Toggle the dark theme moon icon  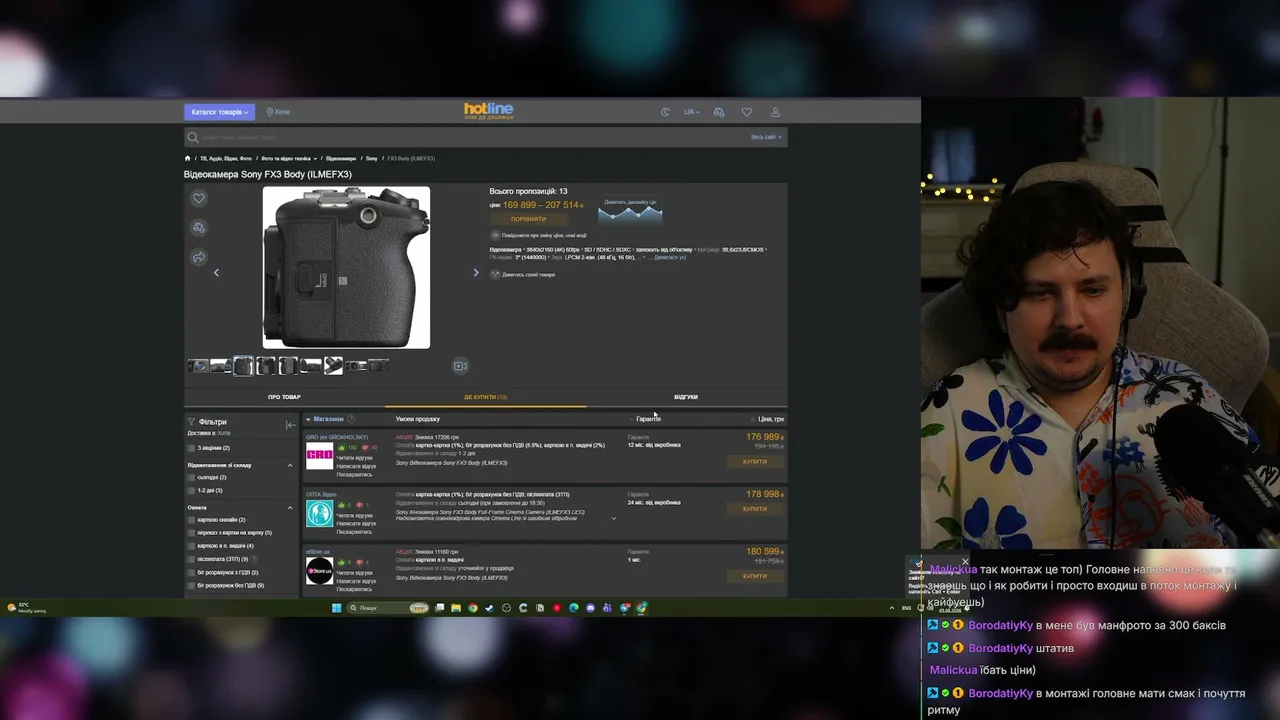665,112
